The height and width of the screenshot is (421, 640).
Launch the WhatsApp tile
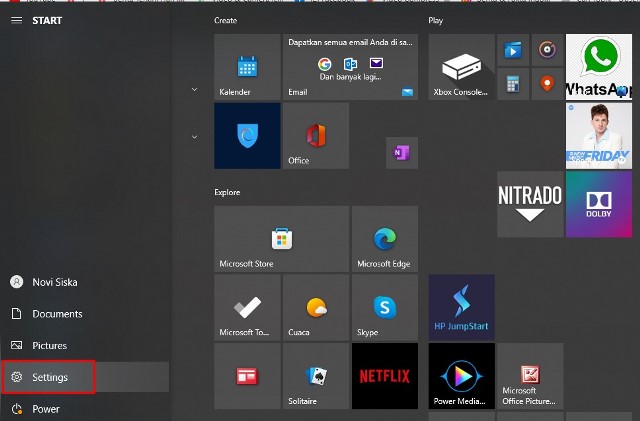[x=599, y=67]
